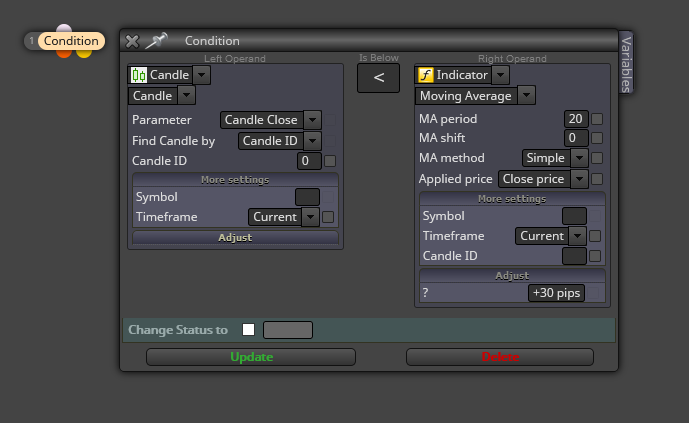Click the orange output dot under the Condition block
This screenshot has height=423, width=689.
(x=64, y=54)
